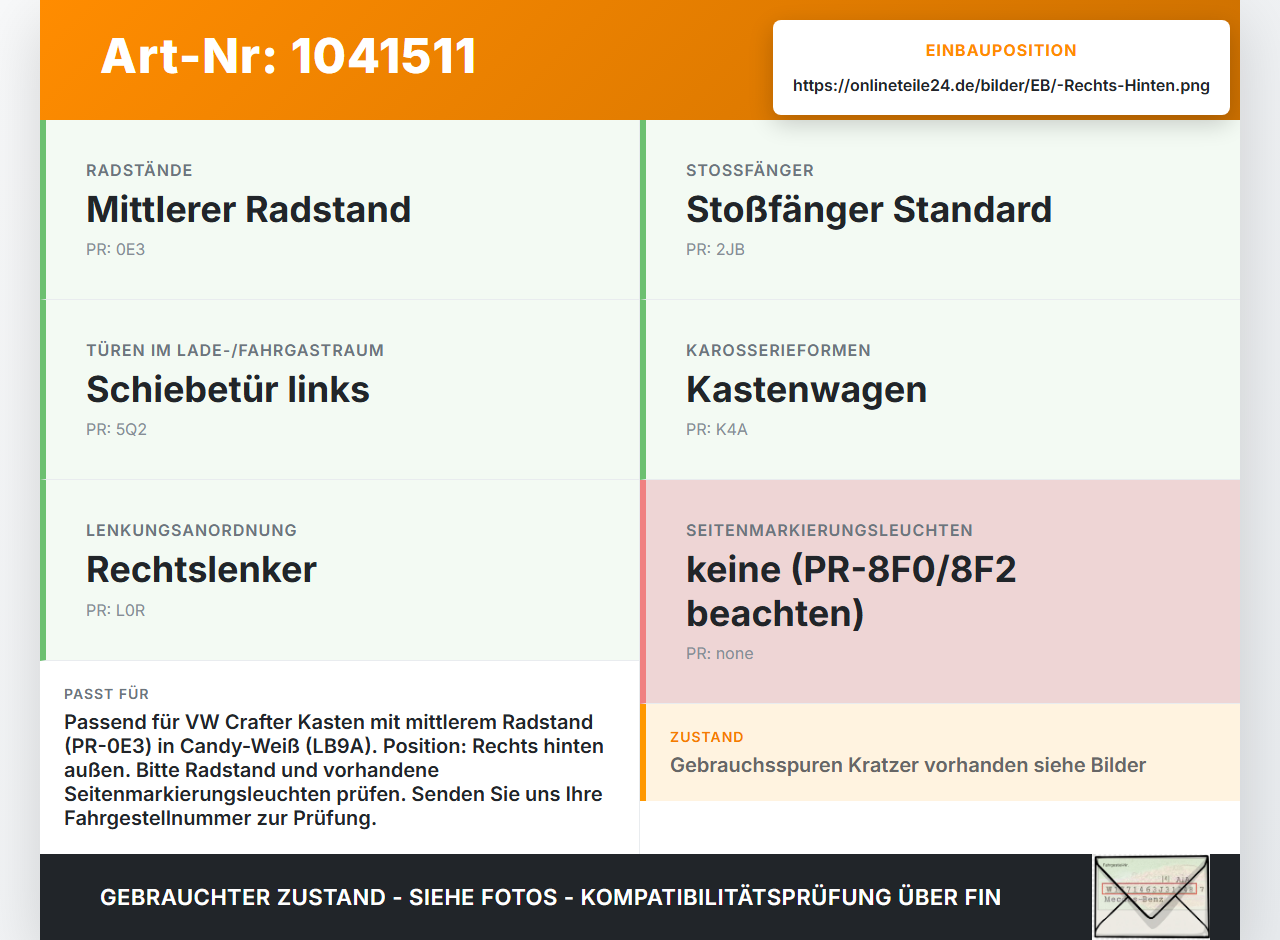Select the Kastenwagen value
Image resolution: width=1280 pixels, height=940 pixels.
(x=806, y=389)
